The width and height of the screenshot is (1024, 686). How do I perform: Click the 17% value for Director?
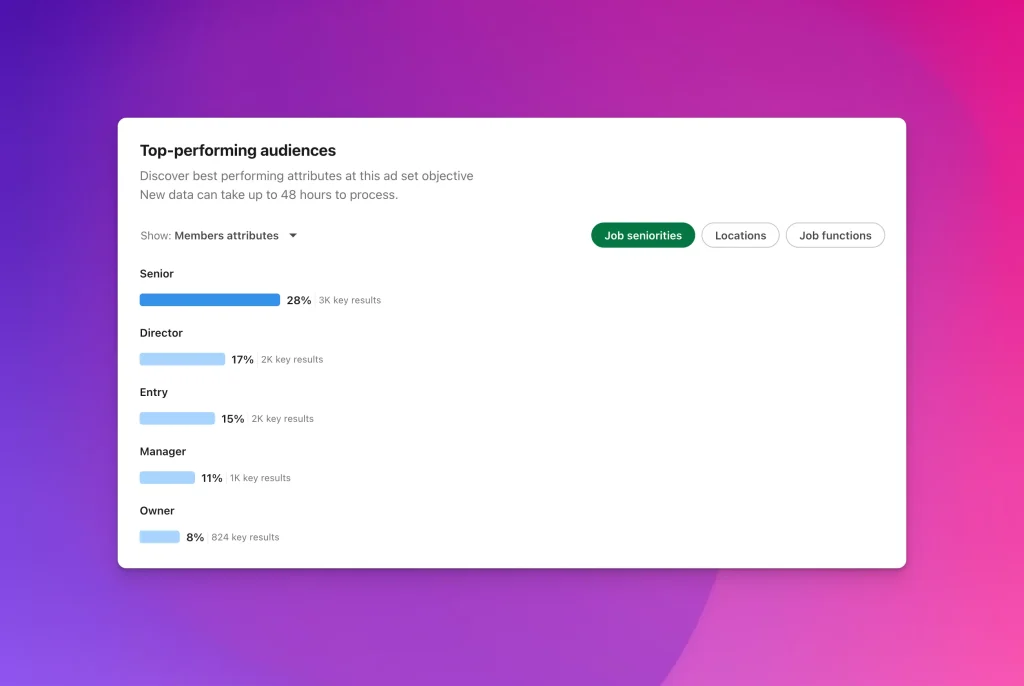tap(242, 359)
